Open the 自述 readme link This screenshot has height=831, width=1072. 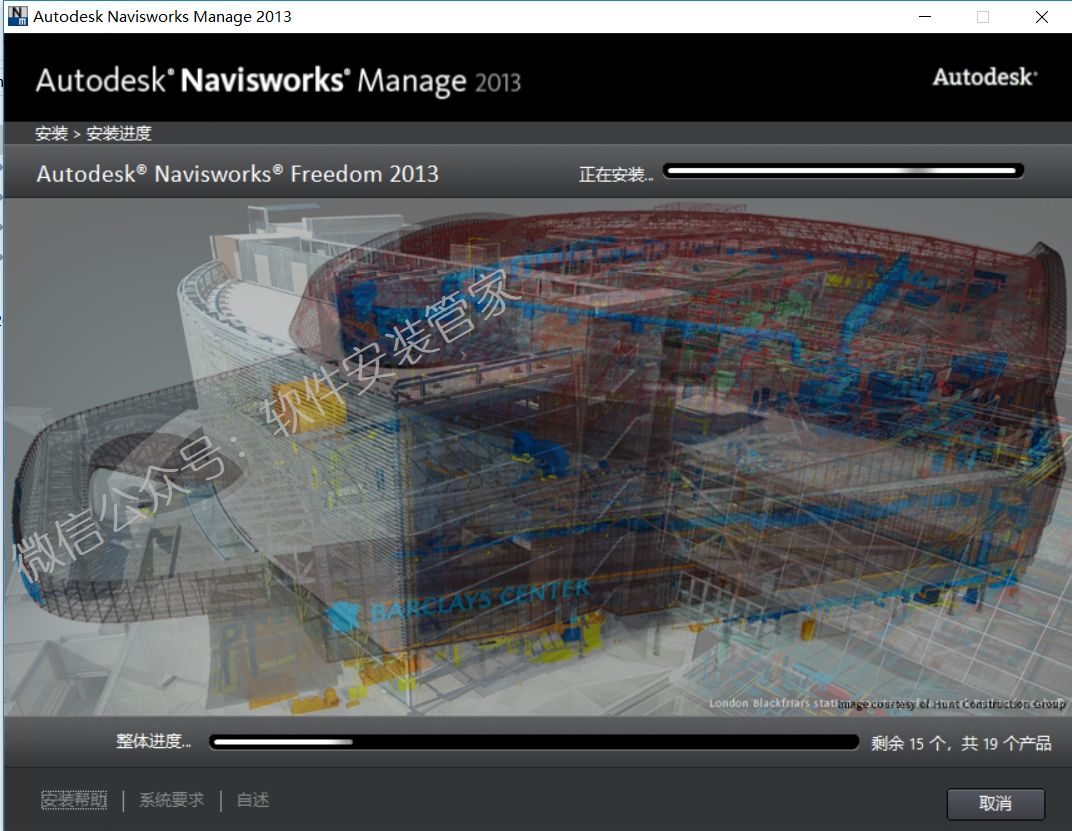coord(253,800)
